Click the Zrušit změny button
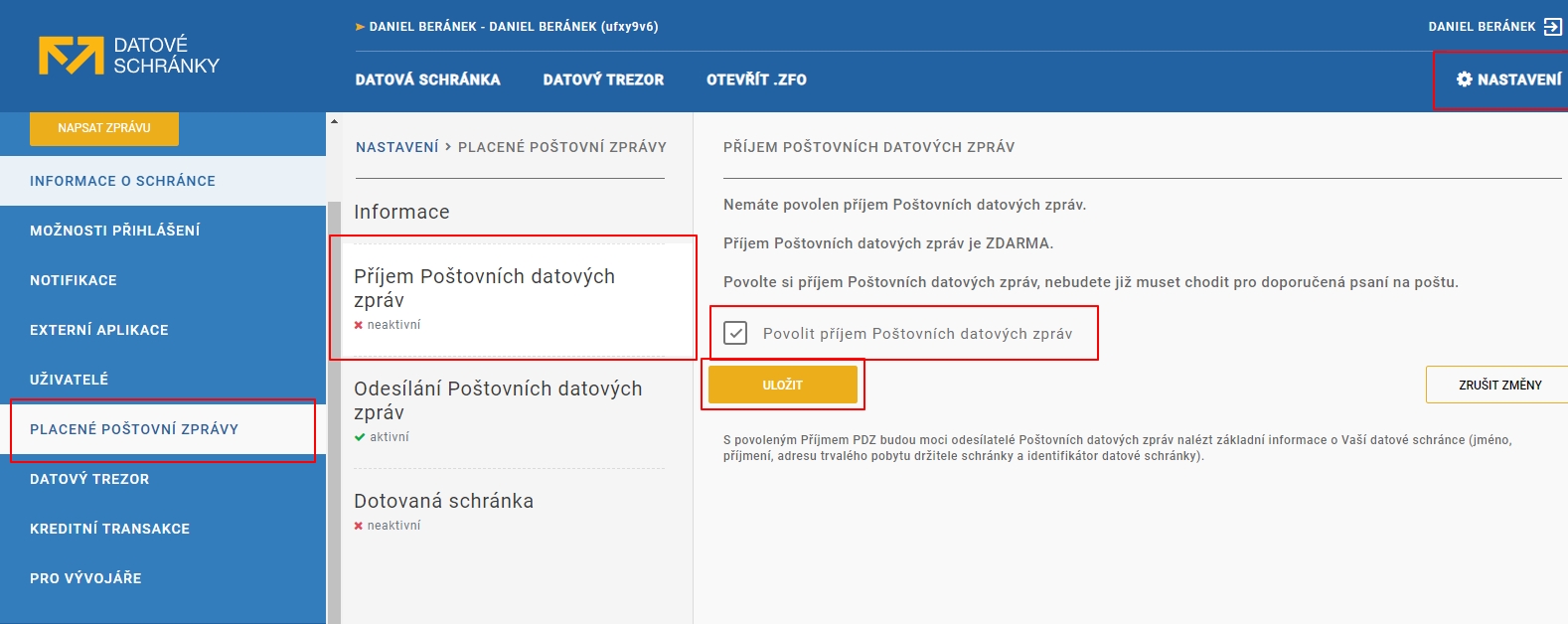 pyautogui.click(x=1498, y=385)
